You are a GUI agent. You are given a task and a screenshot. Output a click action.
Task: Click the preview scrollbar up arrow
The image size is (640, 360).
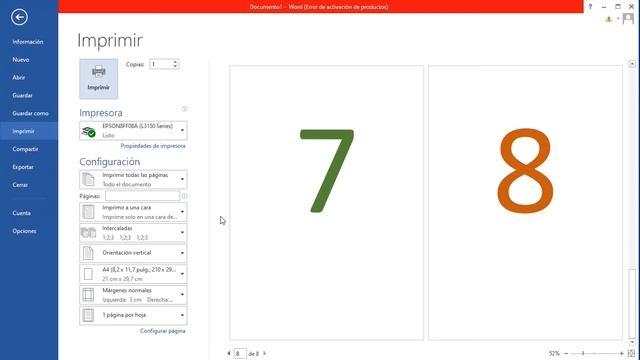pyautogui.click(x=632, y=64)
